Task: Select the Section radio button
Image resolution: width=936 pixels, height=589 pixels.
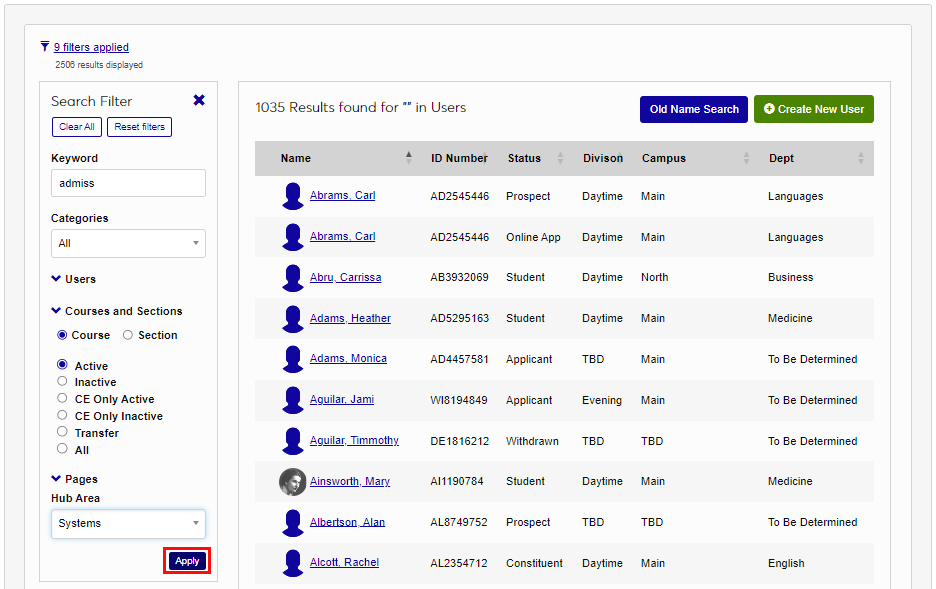Action: [x=128, y=335]
